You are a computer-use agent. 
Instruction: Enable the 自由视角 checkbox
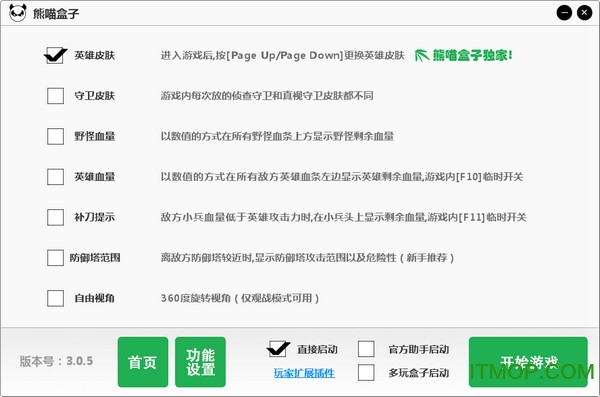[x=55, y=298]
